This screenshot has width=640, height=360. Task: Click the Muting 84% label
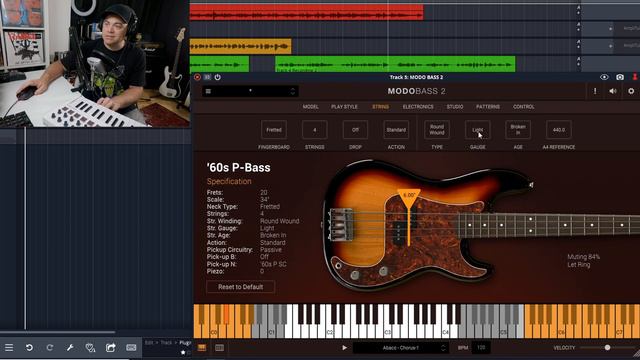[584, 257]
